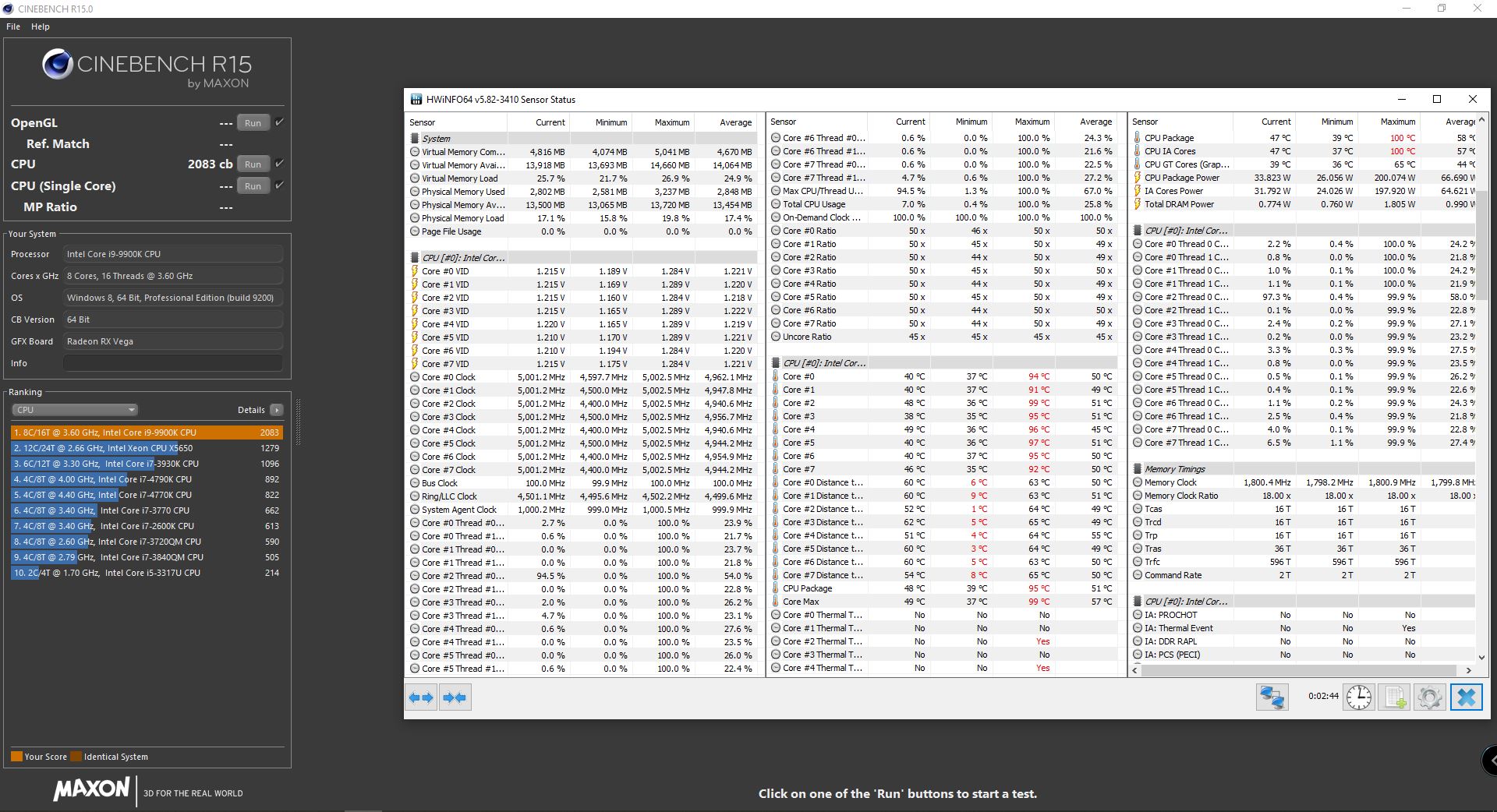Click the Memory Timings group icon
The height and width of the screenshot is (812, 1497).
click(x=1138, y=469)
